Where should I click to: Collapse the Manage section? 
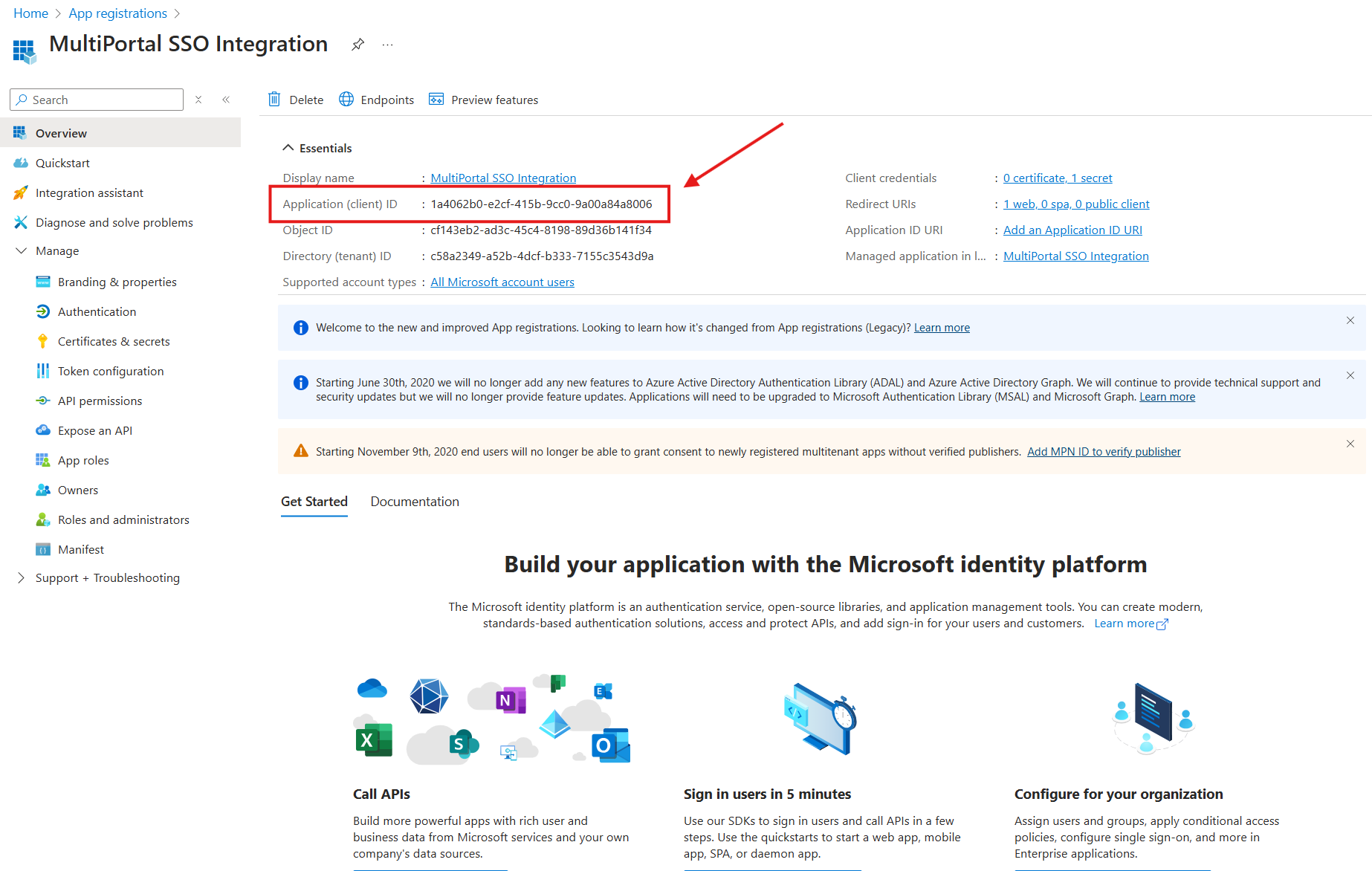click(x=21, y=251)
